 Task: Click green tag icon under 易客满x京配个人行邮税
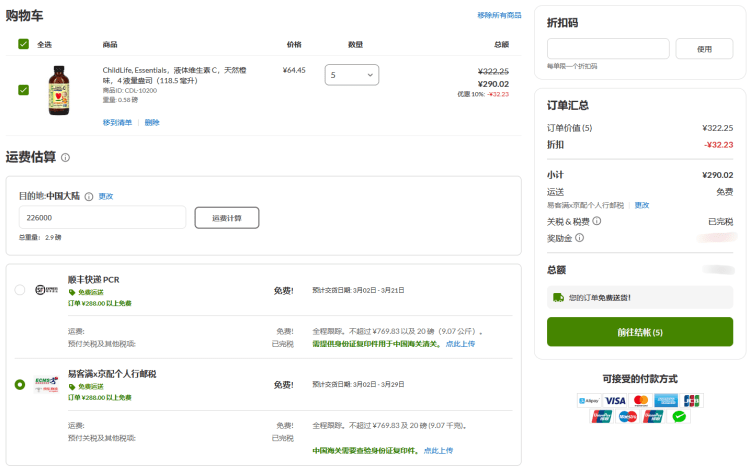[72, 386]
